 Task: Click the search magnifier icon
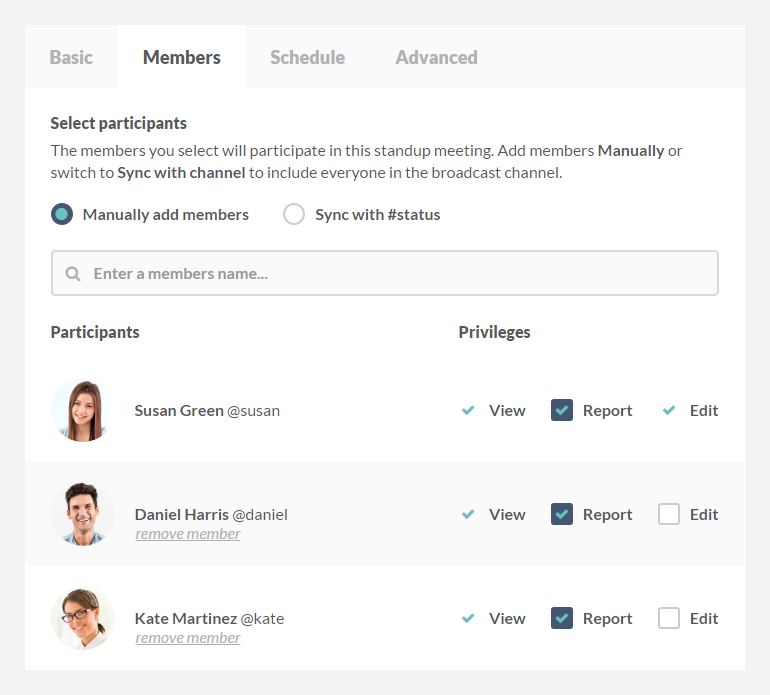(x=73, y=273)
